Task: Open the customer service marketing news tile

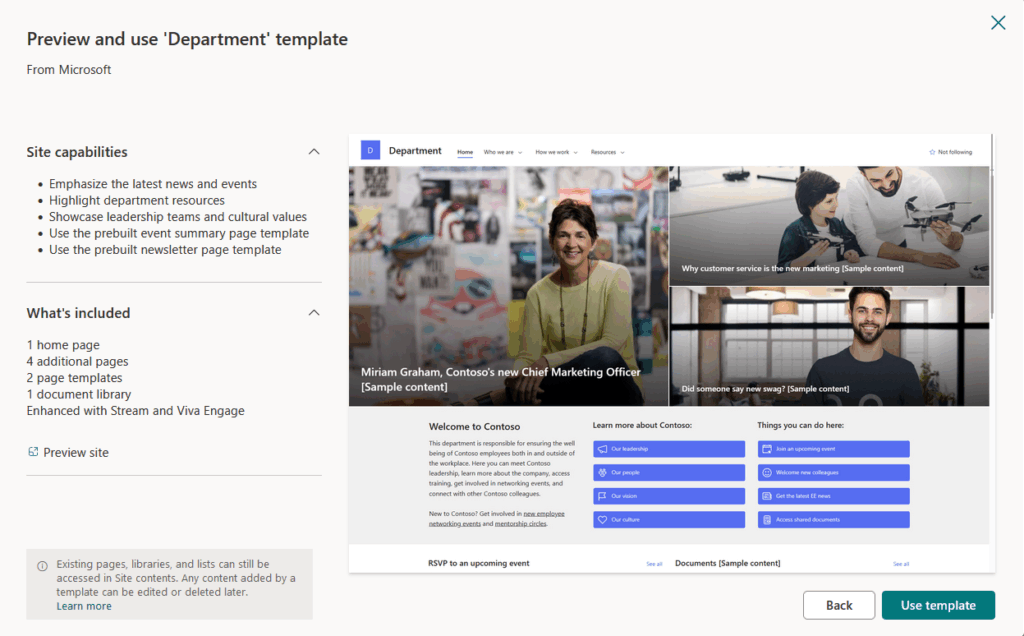Action: click(x=829, y=226)
